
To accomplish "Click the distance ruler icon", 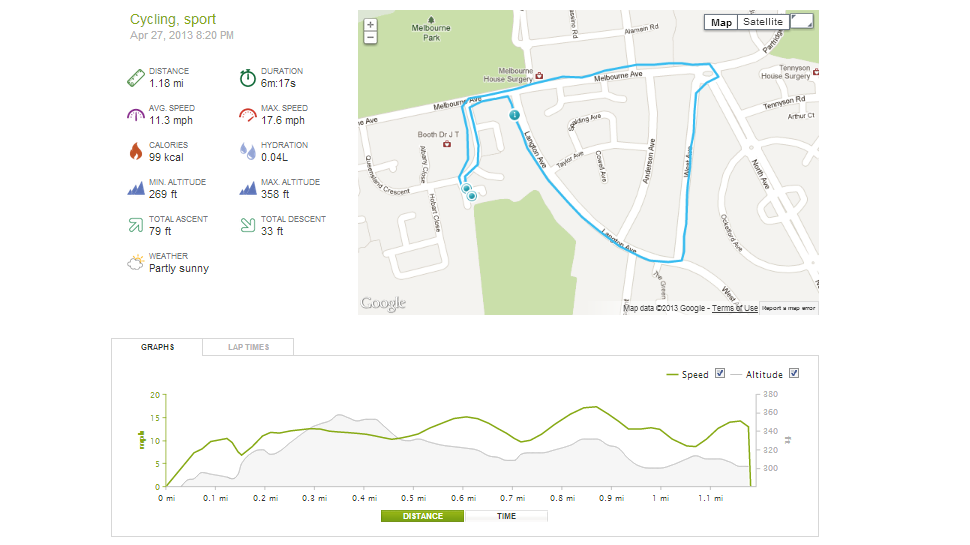I will [x=135, y=78].
